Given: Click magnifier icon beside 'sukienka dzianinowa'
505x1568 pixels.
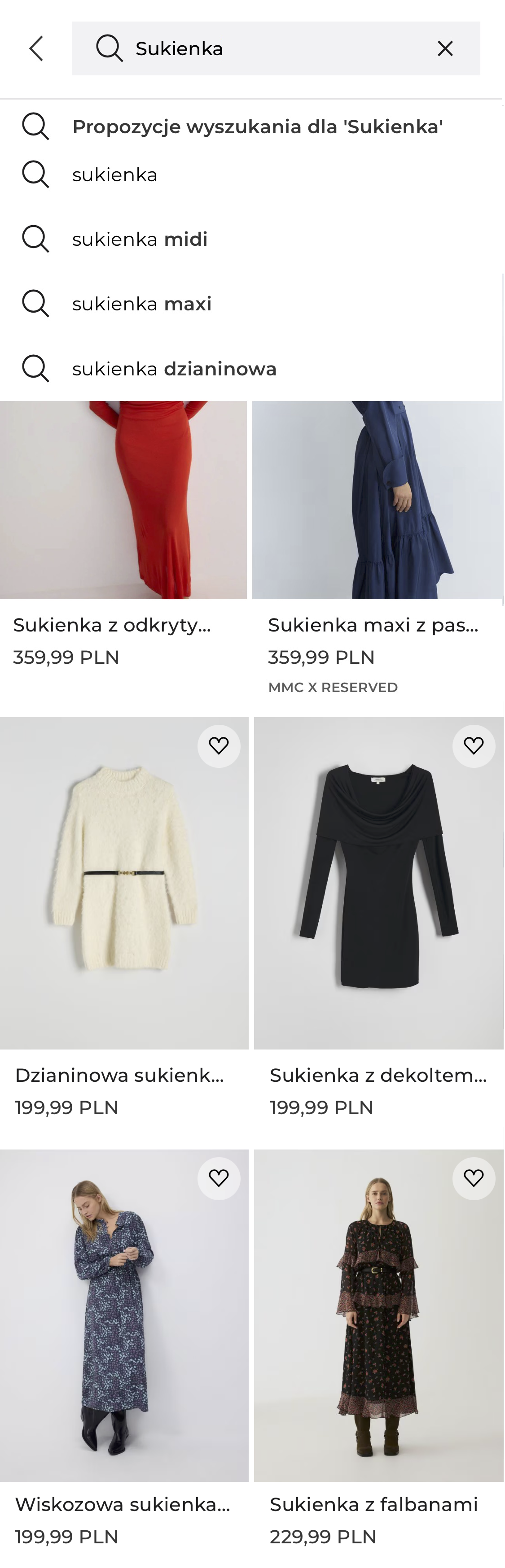Looking at the screenshot, I should point(35,369).
